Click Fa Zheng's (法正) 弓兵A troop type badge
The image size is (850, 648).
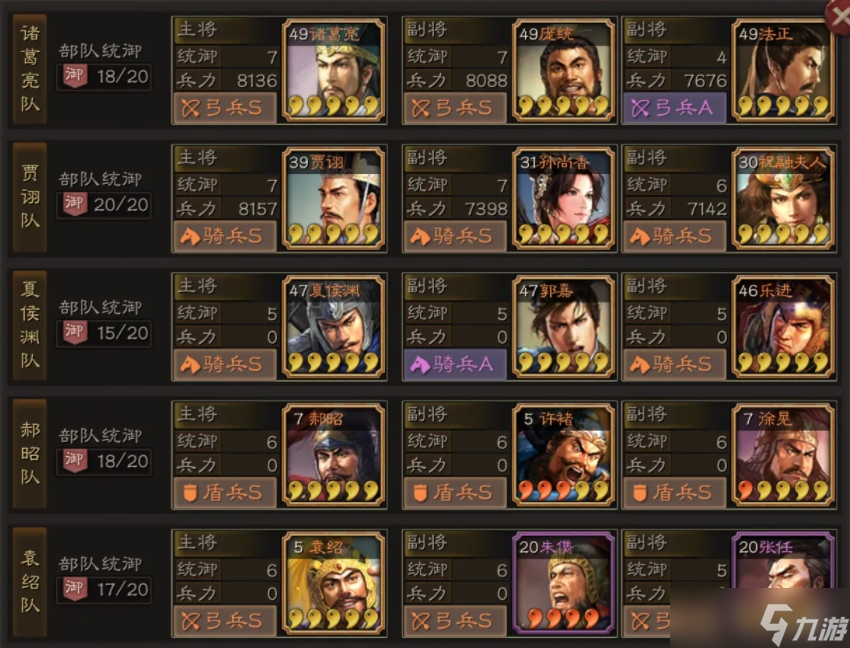(675, 108)
